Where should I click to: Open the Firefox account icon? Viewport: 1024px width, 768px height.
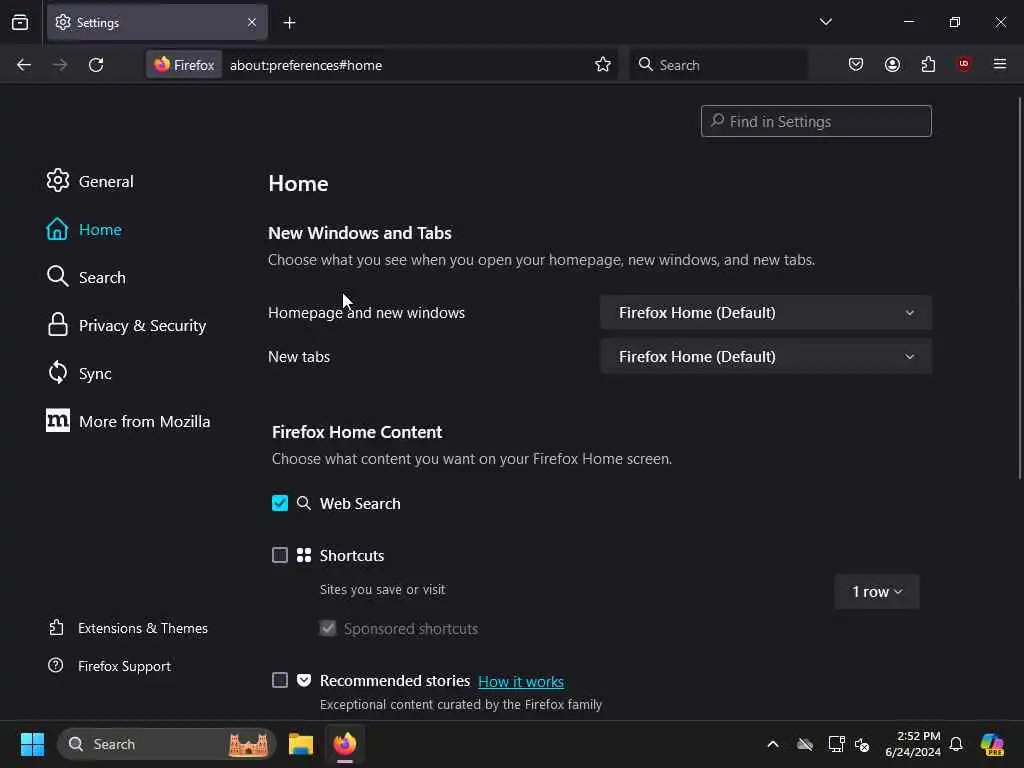892,65
